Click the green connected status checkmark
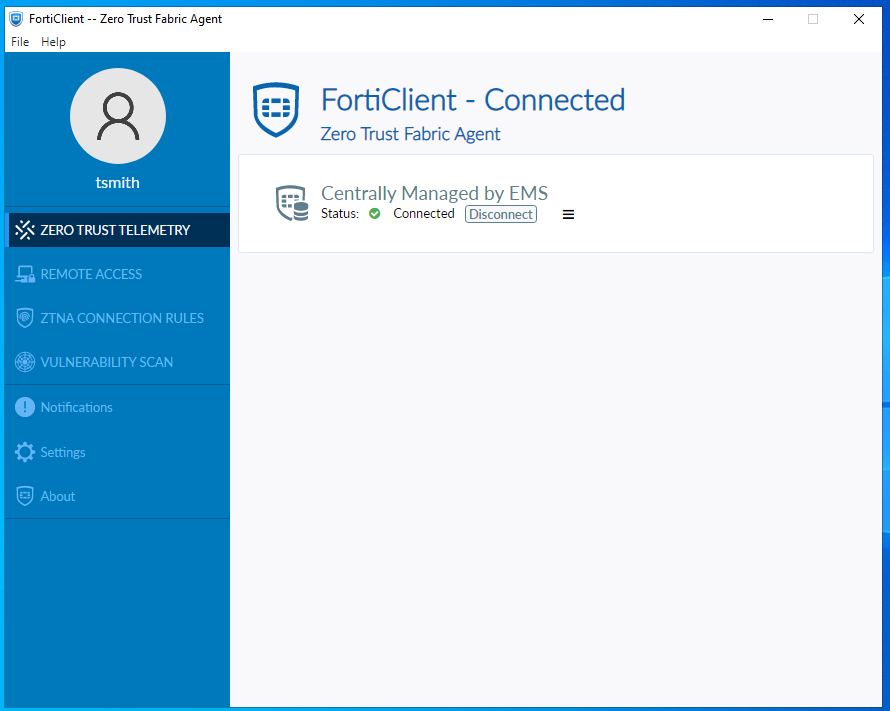Screen dimensions: 890x711 pyautogui.click(x=375, y=213)
